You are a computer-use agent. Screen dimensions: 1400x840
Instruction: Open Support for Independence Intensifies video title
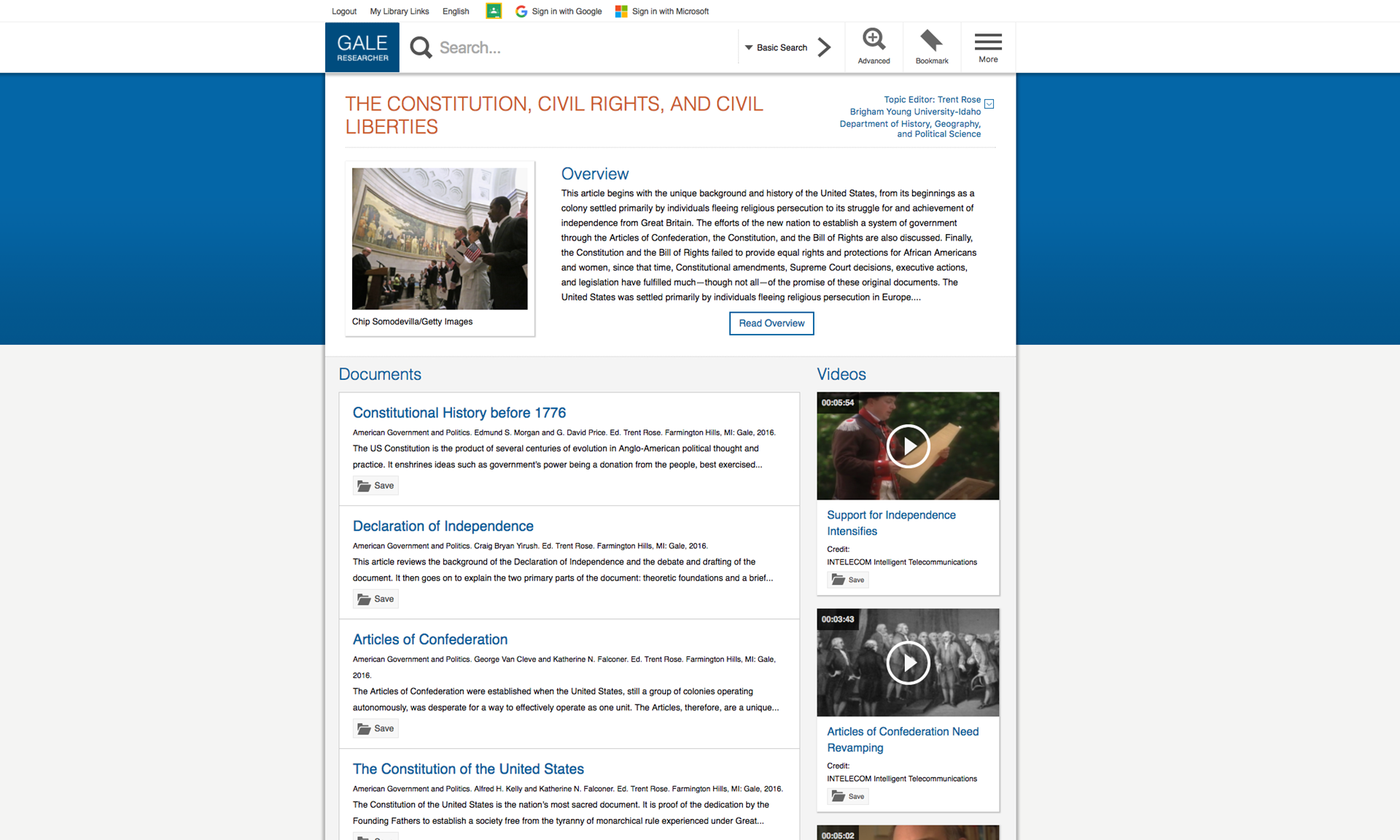[891, 523]
